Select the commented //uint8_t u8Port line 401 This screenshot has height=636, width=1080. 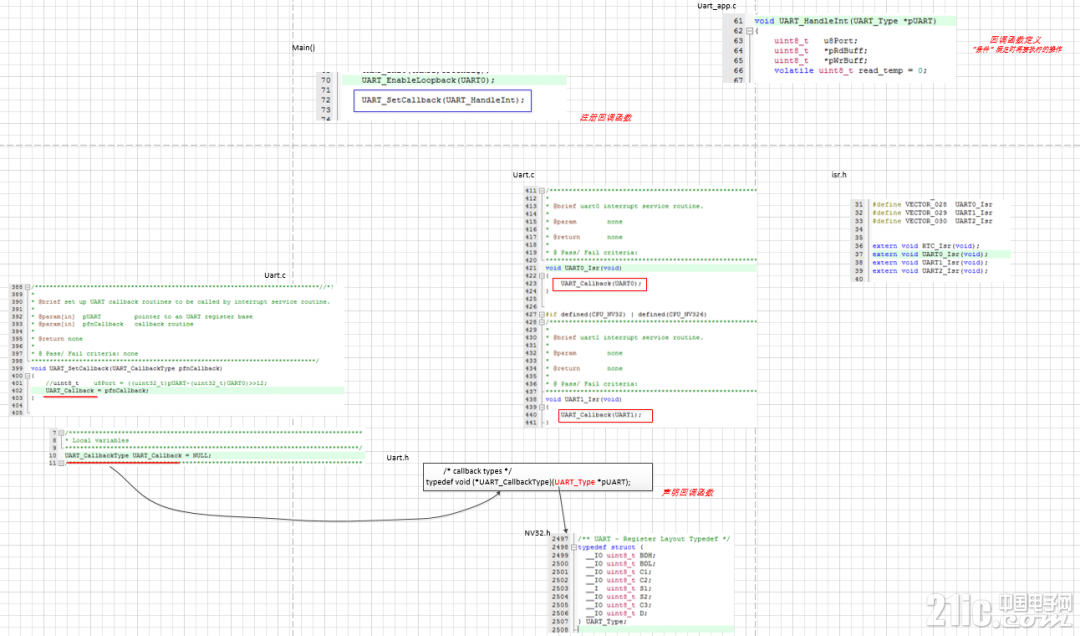pyautogui.click(x=156, y=383)
